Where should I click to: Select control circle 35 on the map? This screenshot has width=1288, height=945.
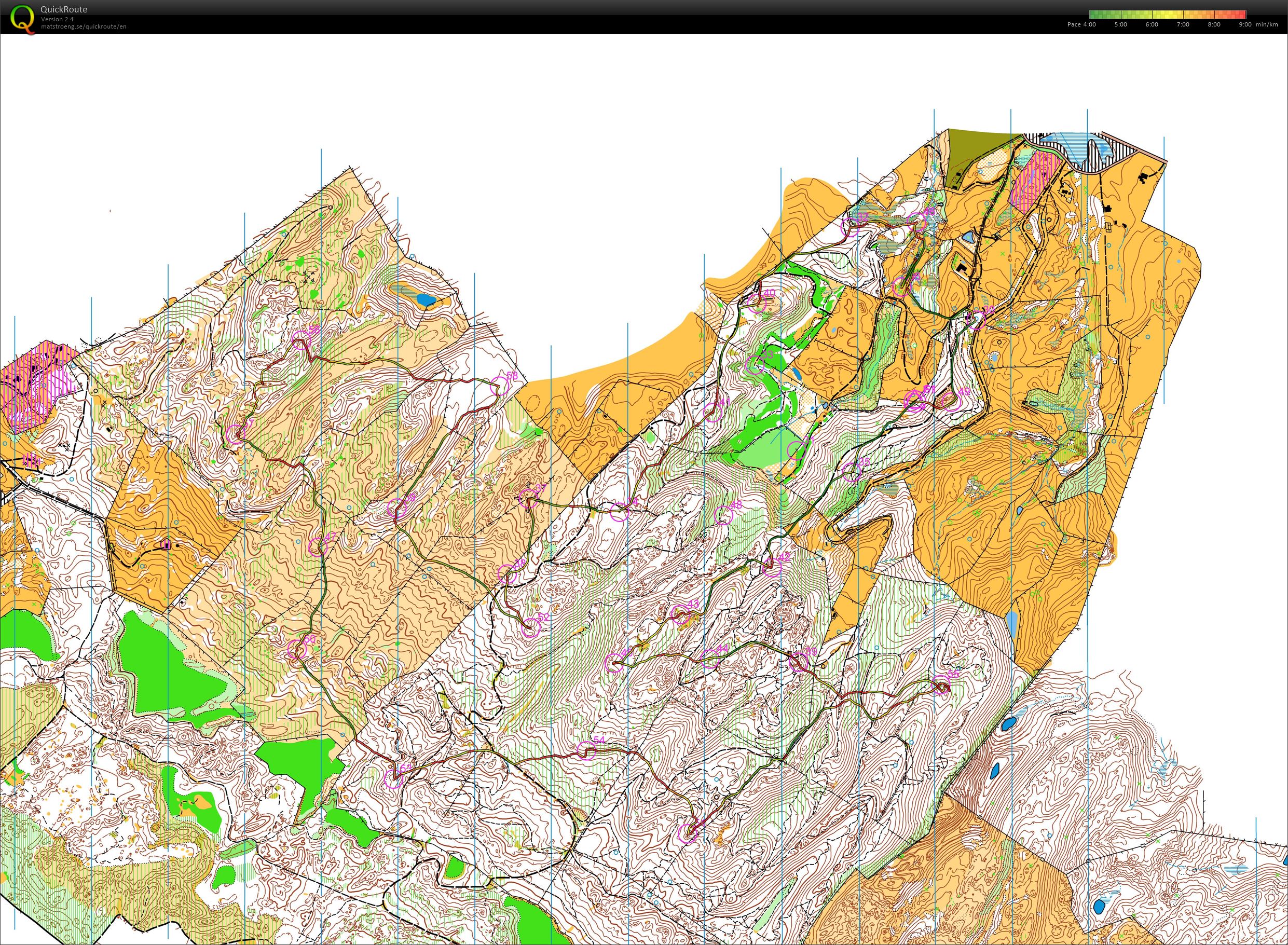[x=852, y=472]
